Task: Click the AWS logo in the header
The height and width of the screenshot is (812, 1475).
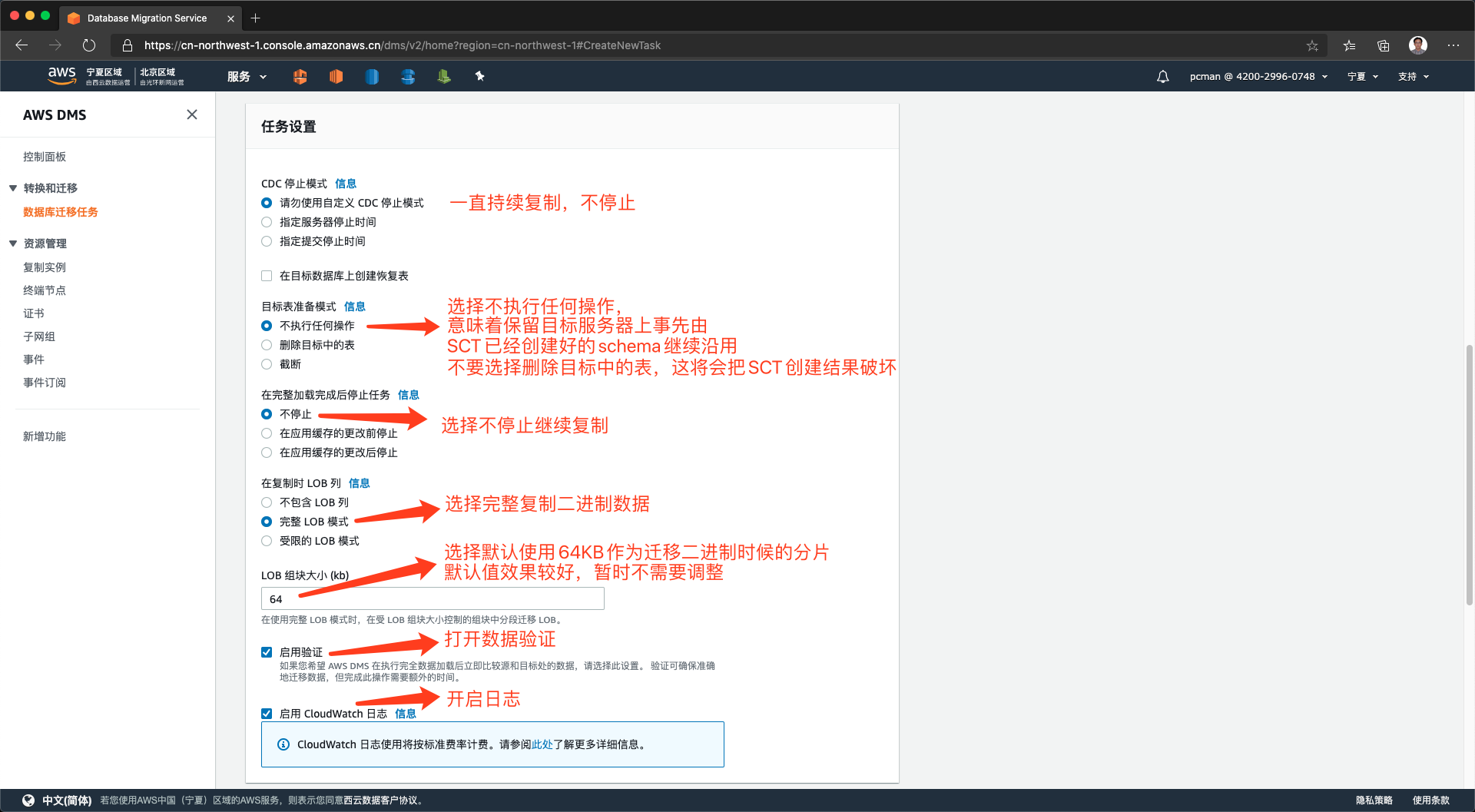Action: click(61, 75)
